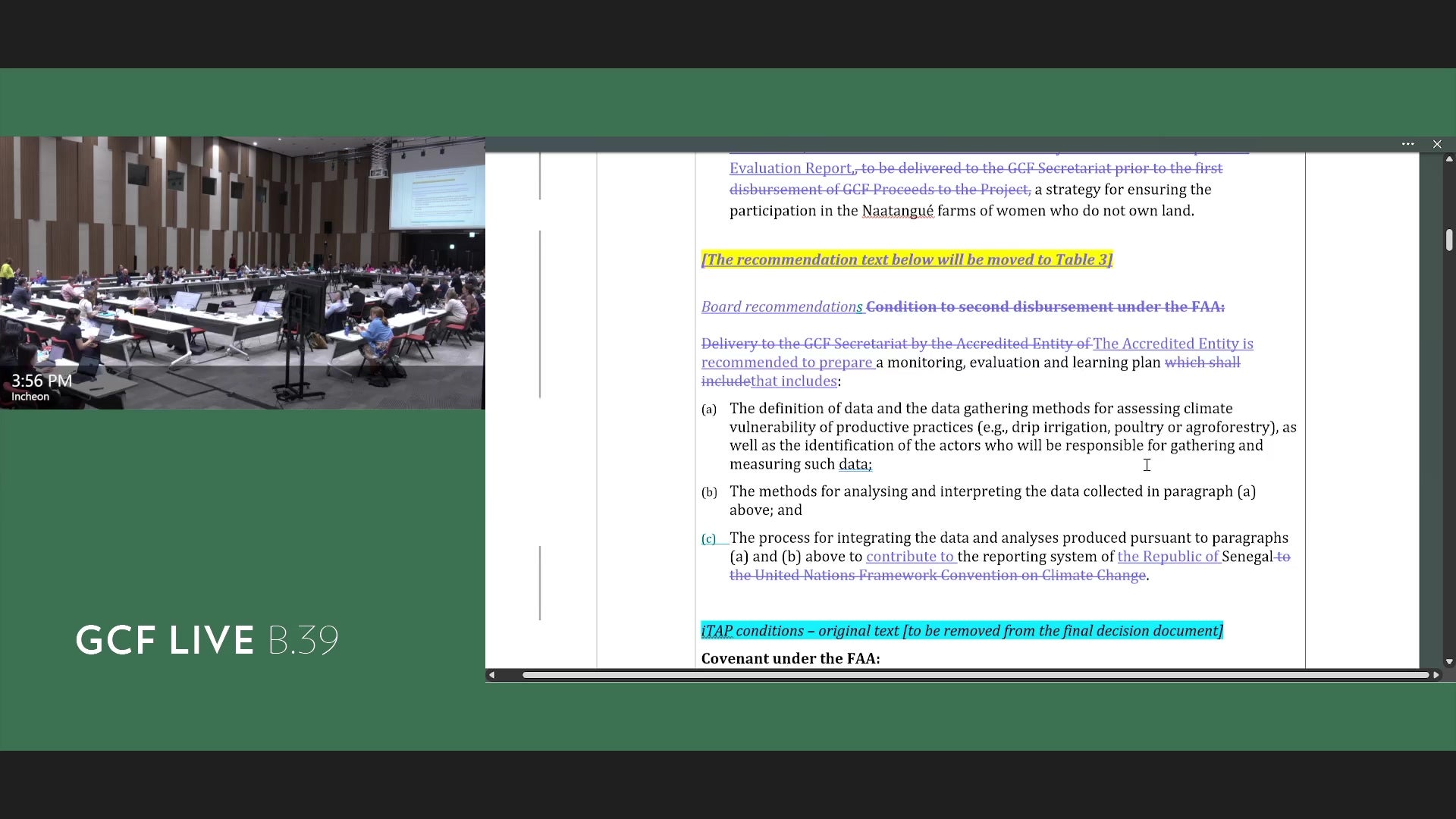Click struck 'which shall' text
This screenshot has width=1456, height=819.
pyautogui.click(x=1203, y=362)
